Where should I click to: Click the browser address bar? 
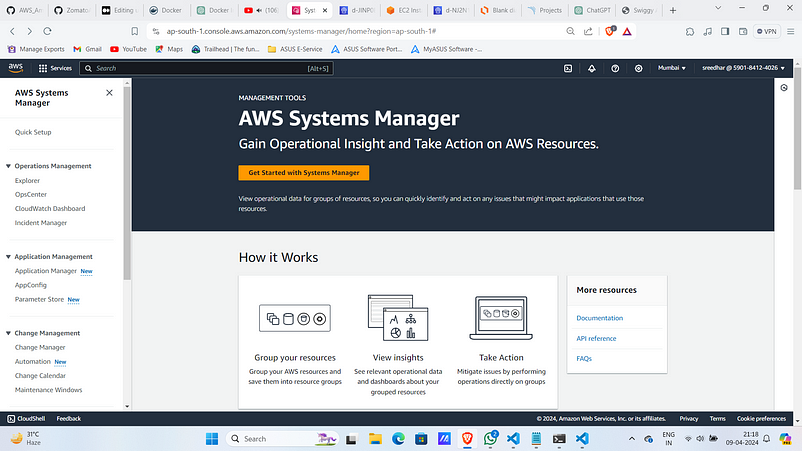pos(358,31)
